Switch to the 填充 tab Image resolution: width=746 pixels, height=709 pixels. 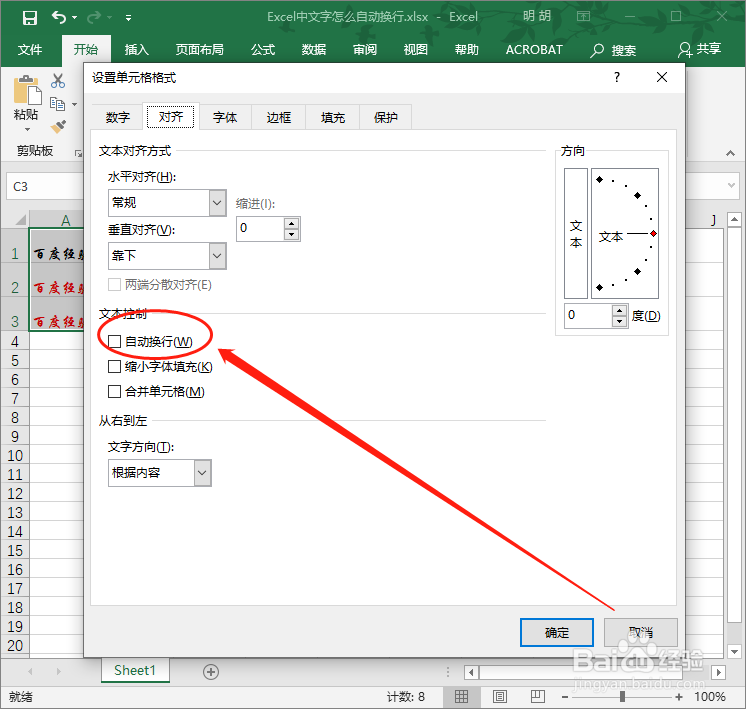click(x=333, y=117)
